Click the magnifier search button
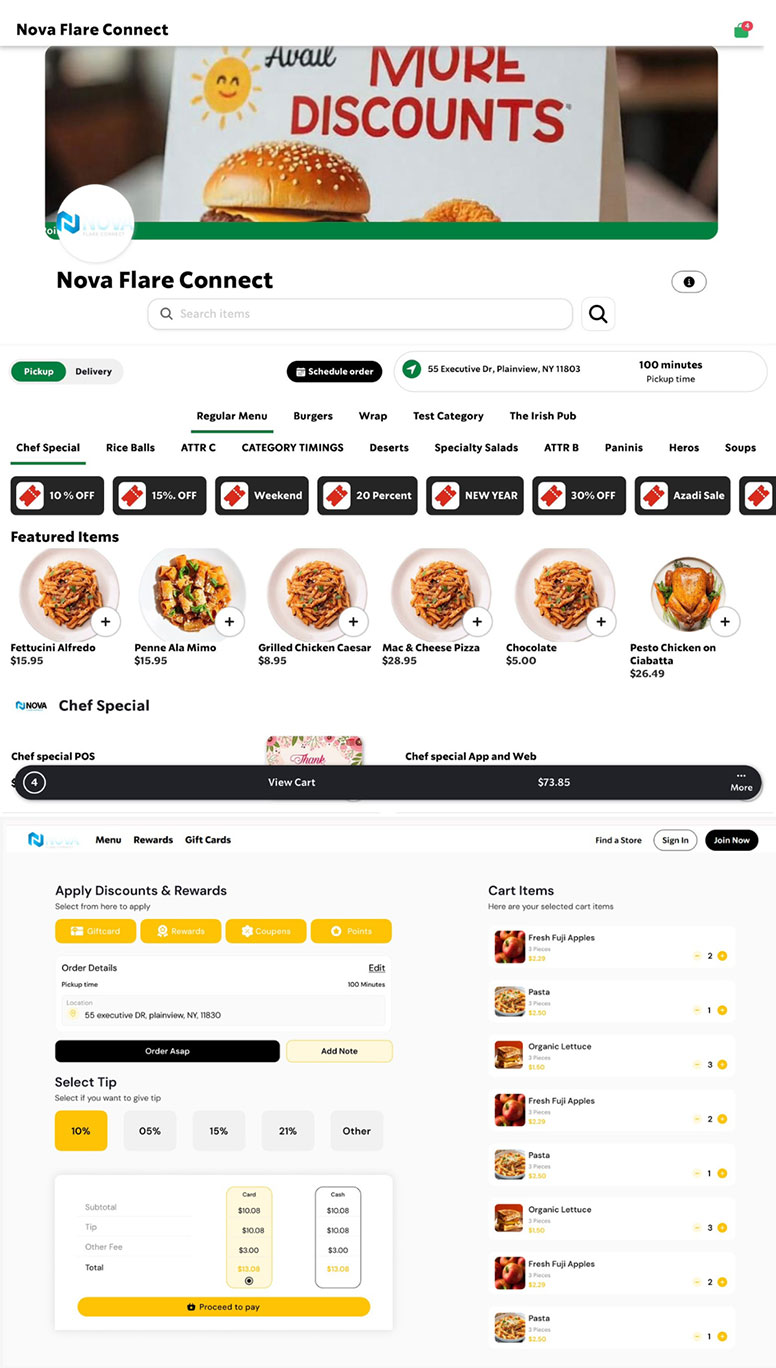The image size is (776, 1368). click(598, 314)
